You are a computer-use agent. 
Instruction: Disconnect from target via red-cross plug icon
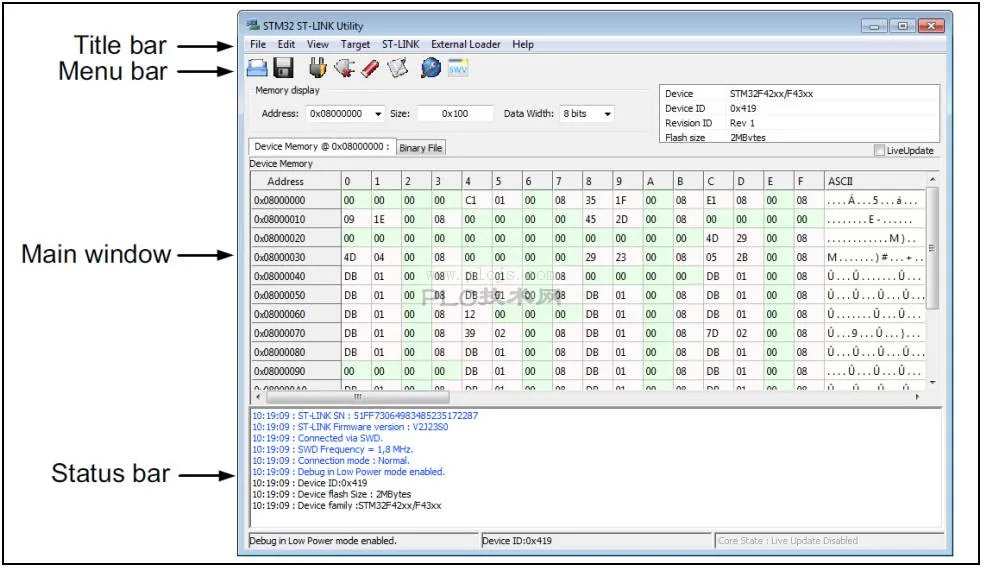pos(344,68)
